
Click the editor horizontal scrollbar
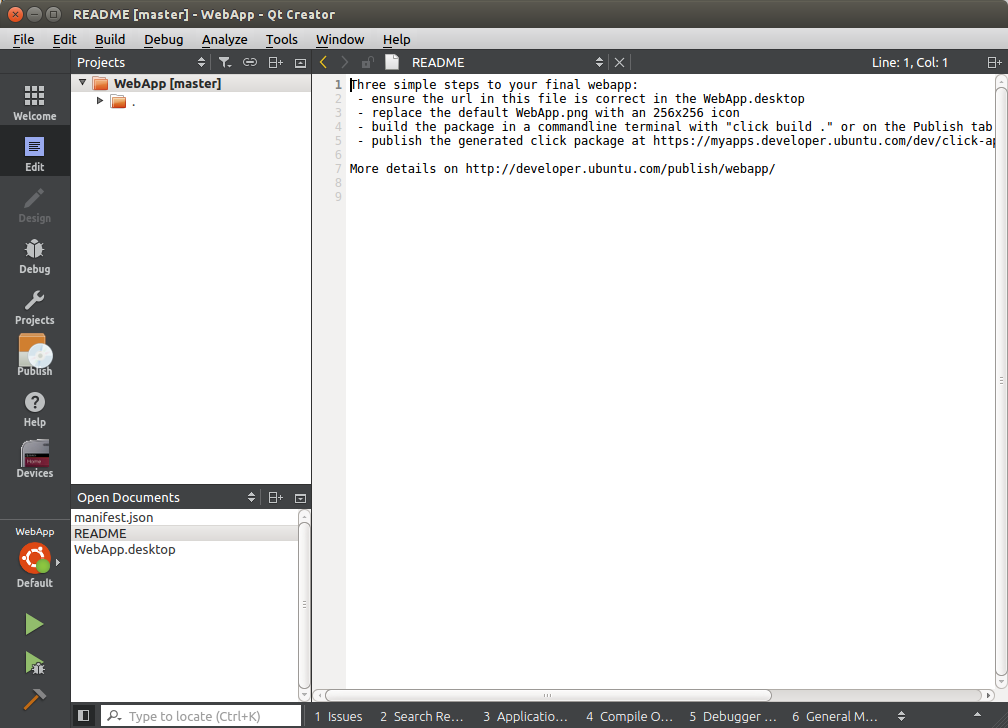[548, 695]
